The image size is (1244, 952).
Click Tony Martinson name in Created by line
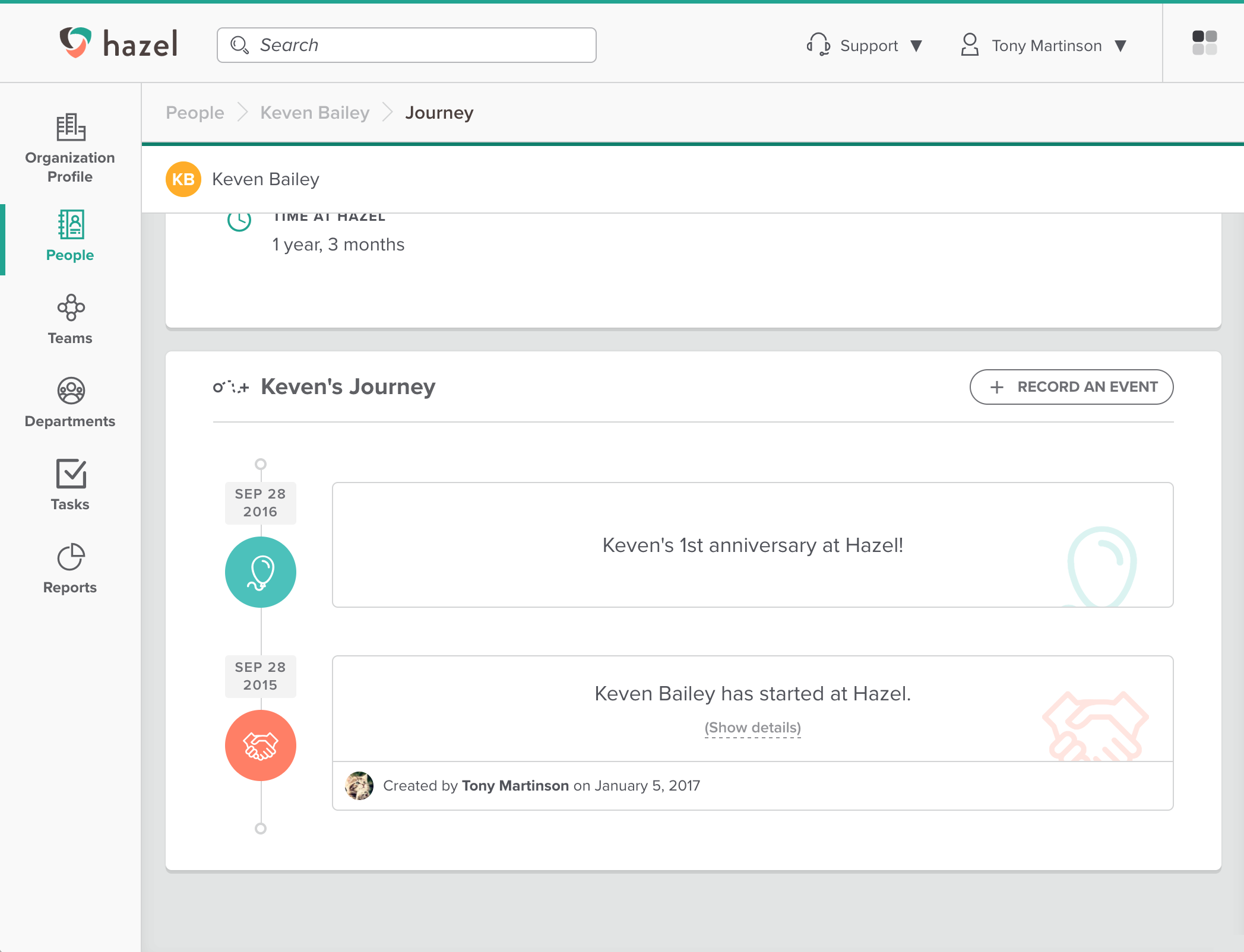515,786
